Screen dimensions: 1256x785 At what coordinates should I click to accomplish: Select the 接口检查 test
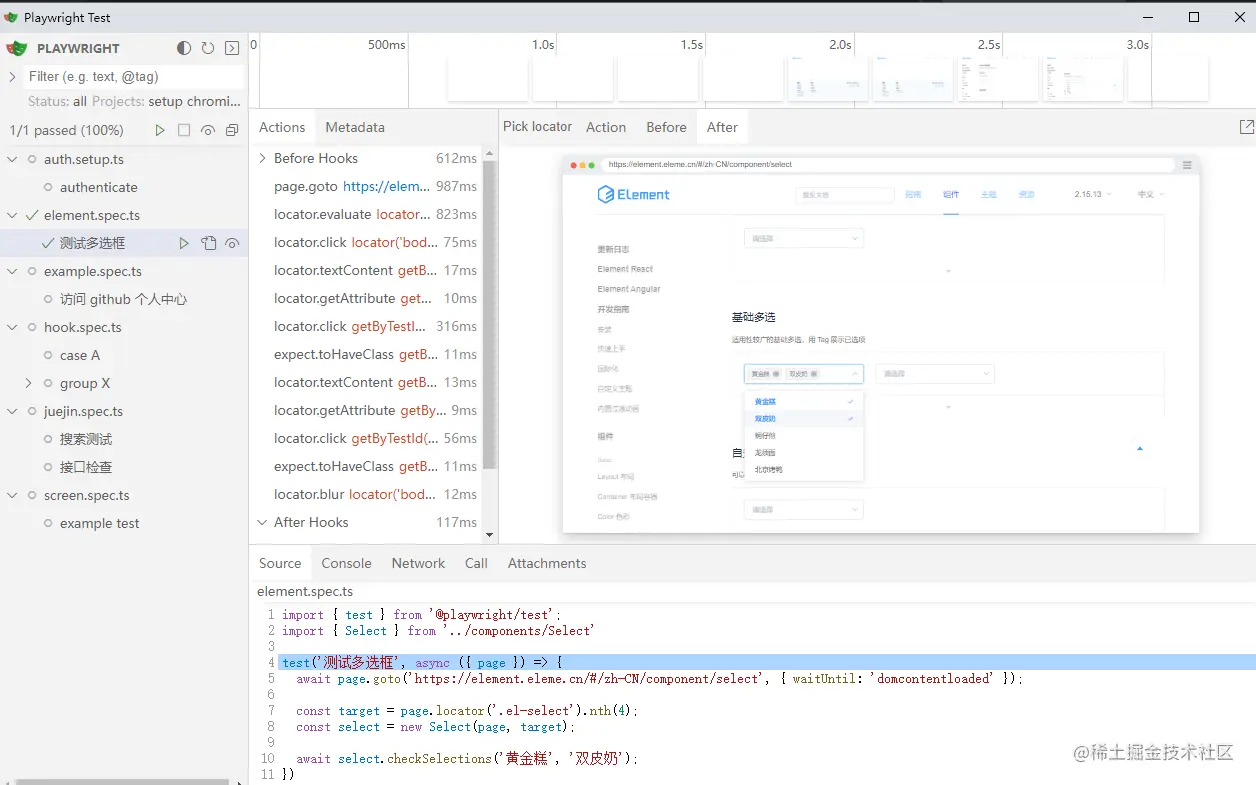(x=86, y=467)
